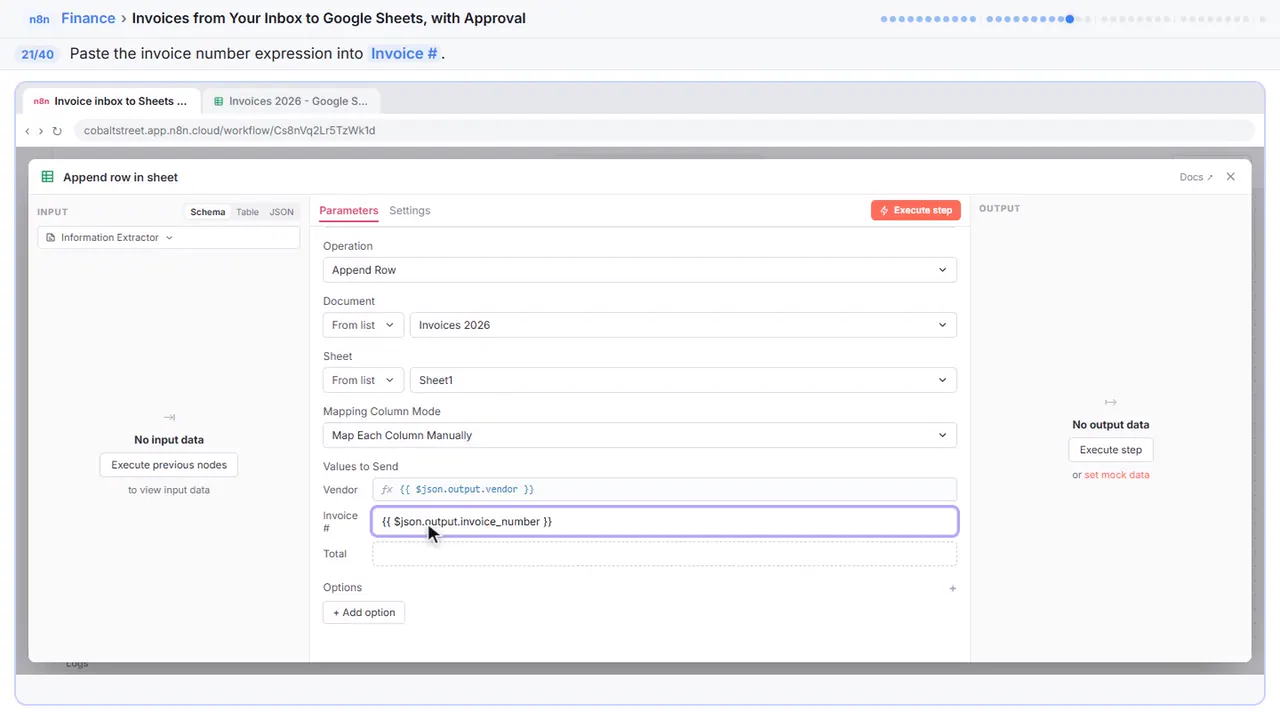
Task: Click the 21/40 step counter
Action: coord(38,54)
